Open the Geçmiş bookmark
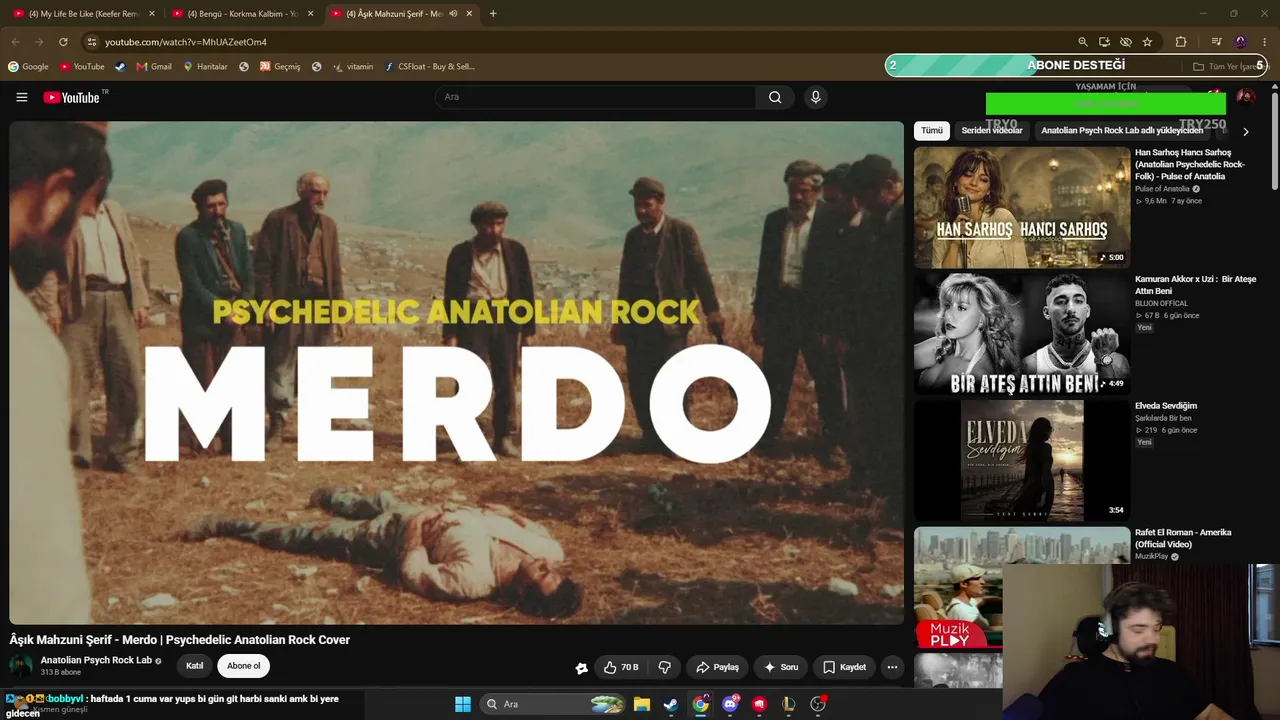Viewport: 1280px width, 720px height. click(280, 67)
